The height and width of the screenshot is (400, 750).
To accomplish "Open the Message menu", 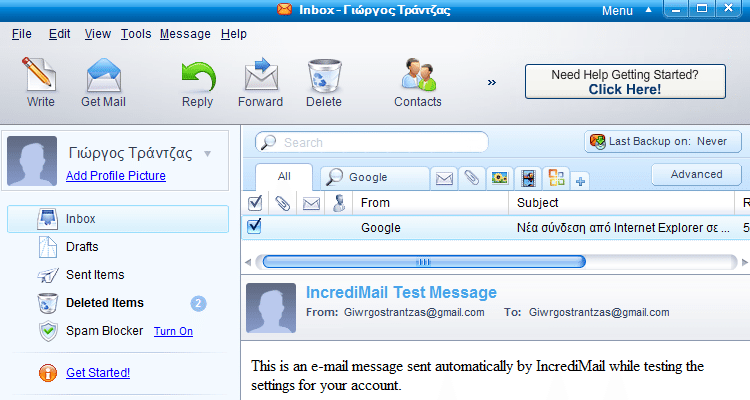I will pos(185,34).
